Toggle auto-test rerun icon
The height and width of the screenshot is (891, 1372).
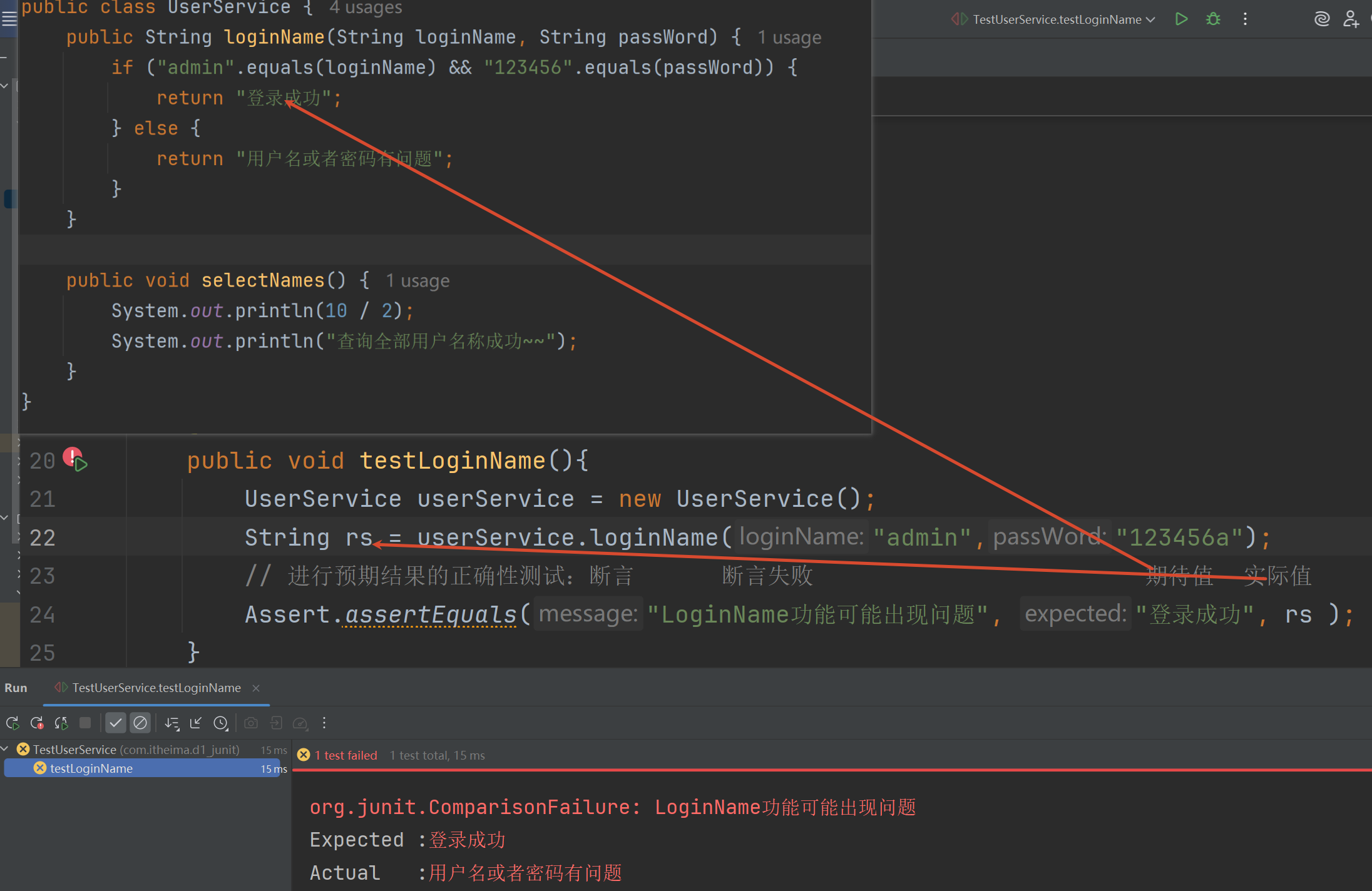(61, 723)
